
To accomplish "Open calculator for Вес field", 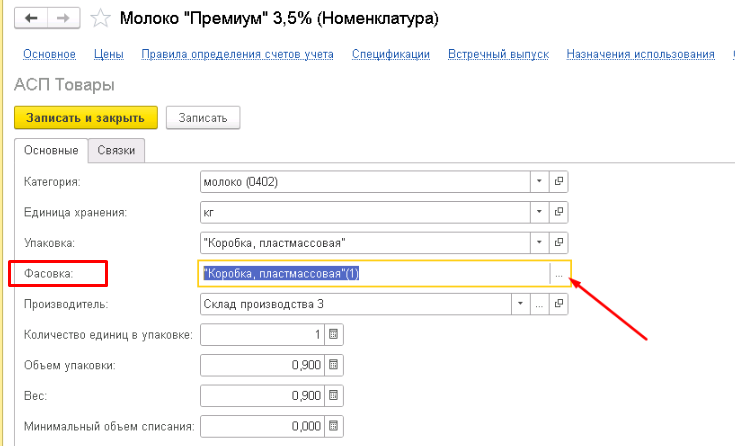I will (x=334, y=395).
